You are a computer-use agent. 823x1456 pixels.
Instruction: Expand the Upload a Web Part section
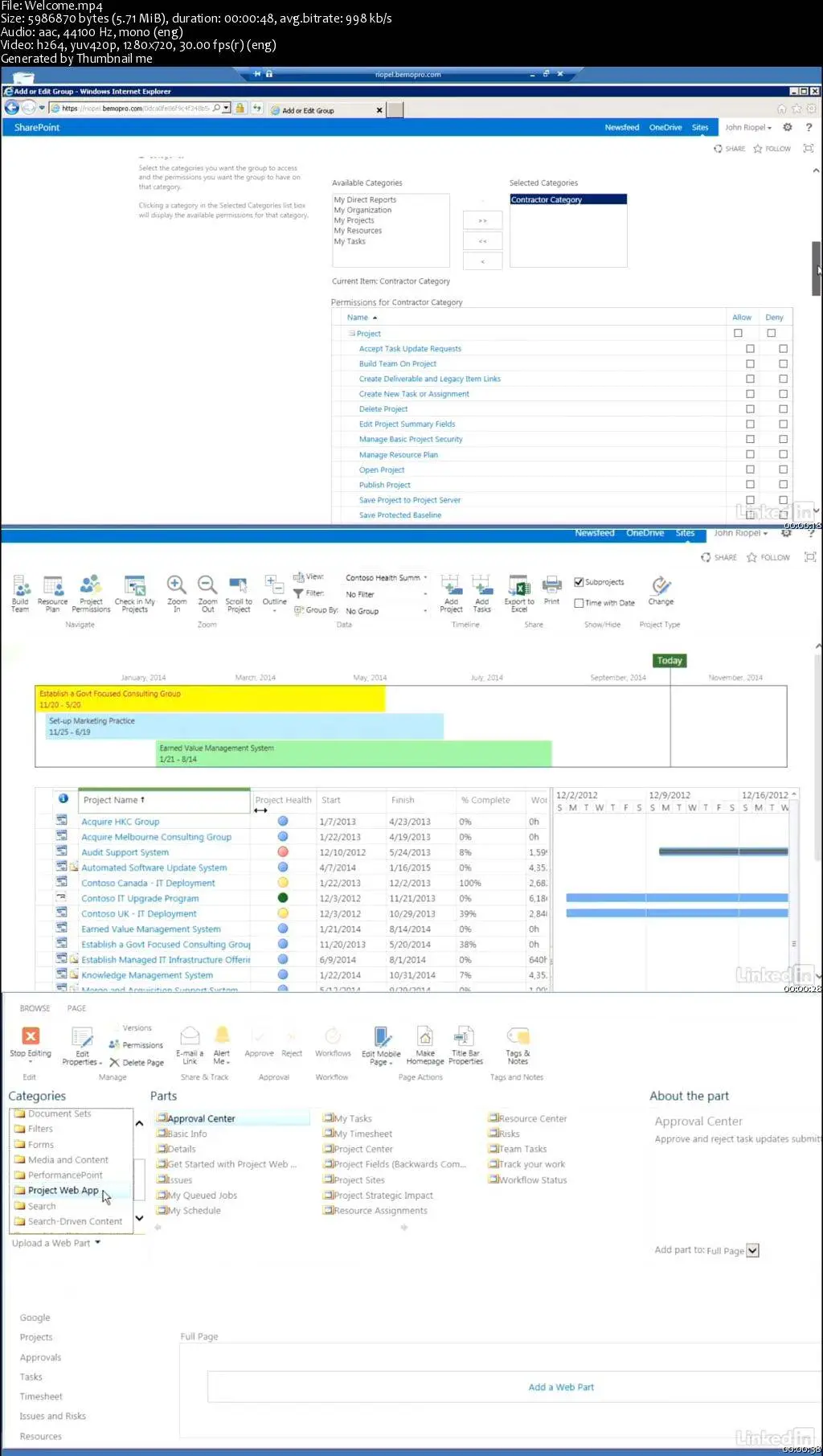pyautogui.click(x=56, y=1243)
